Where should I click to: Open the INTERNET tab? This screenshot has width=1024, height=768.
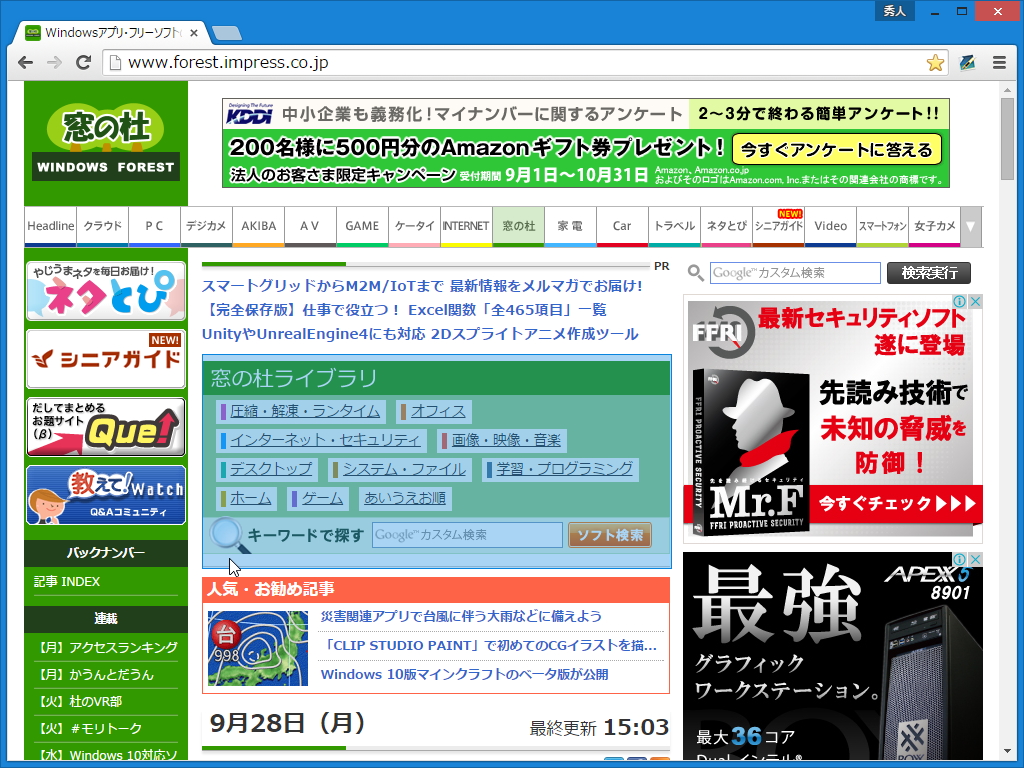coord(466,226)
